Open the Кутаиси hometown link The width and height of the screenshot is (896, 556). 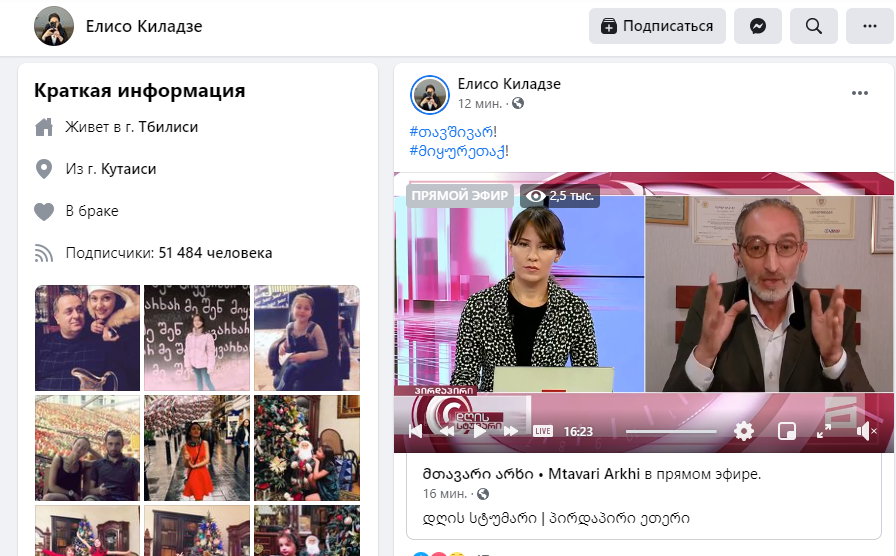click(x=129, y=169)
